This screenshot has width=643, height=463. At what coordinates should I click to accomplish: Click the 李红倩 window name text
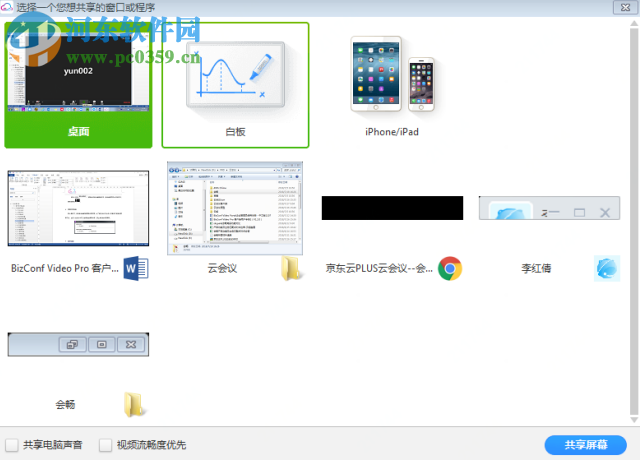tap(536, 269)
